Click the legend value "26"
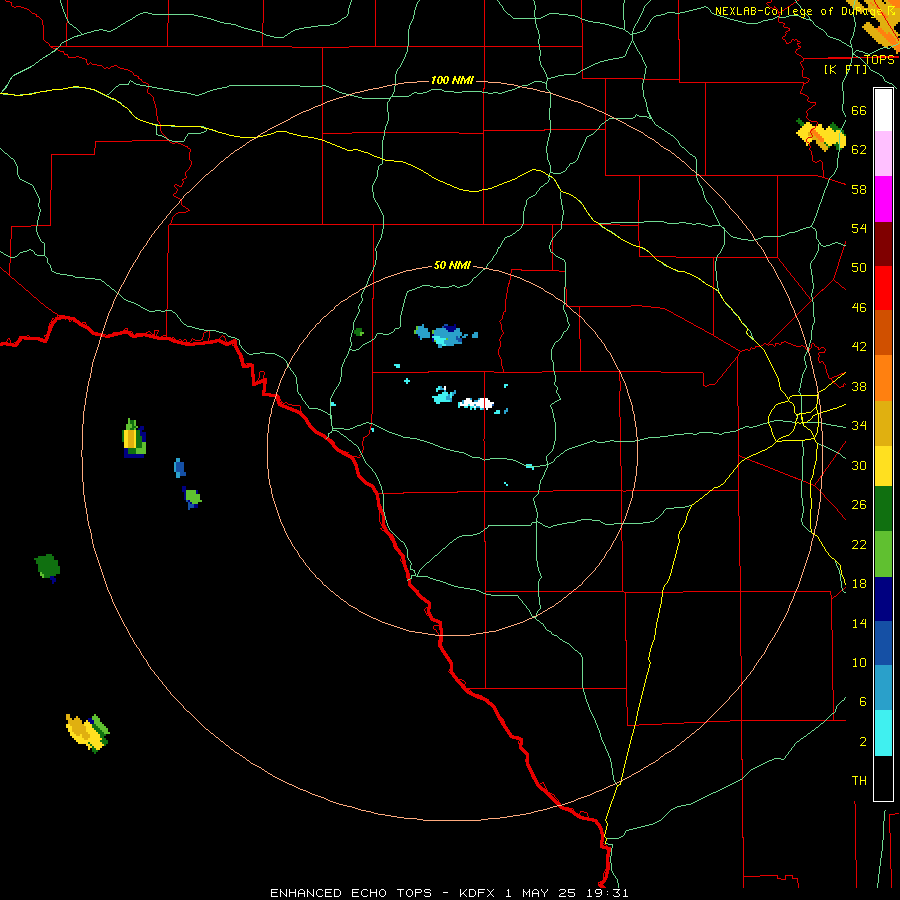Image resolution: width=900 pixels, height=900 pixels. coord(859,505)
